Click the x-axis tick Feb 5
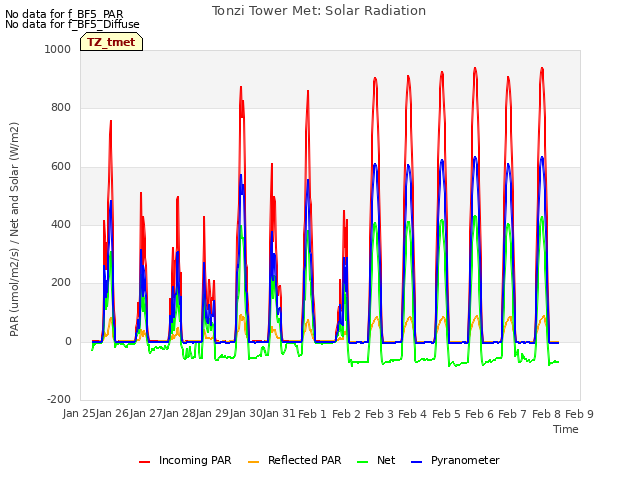Screen dimensions: 640x480 click(x=446, y=414)
